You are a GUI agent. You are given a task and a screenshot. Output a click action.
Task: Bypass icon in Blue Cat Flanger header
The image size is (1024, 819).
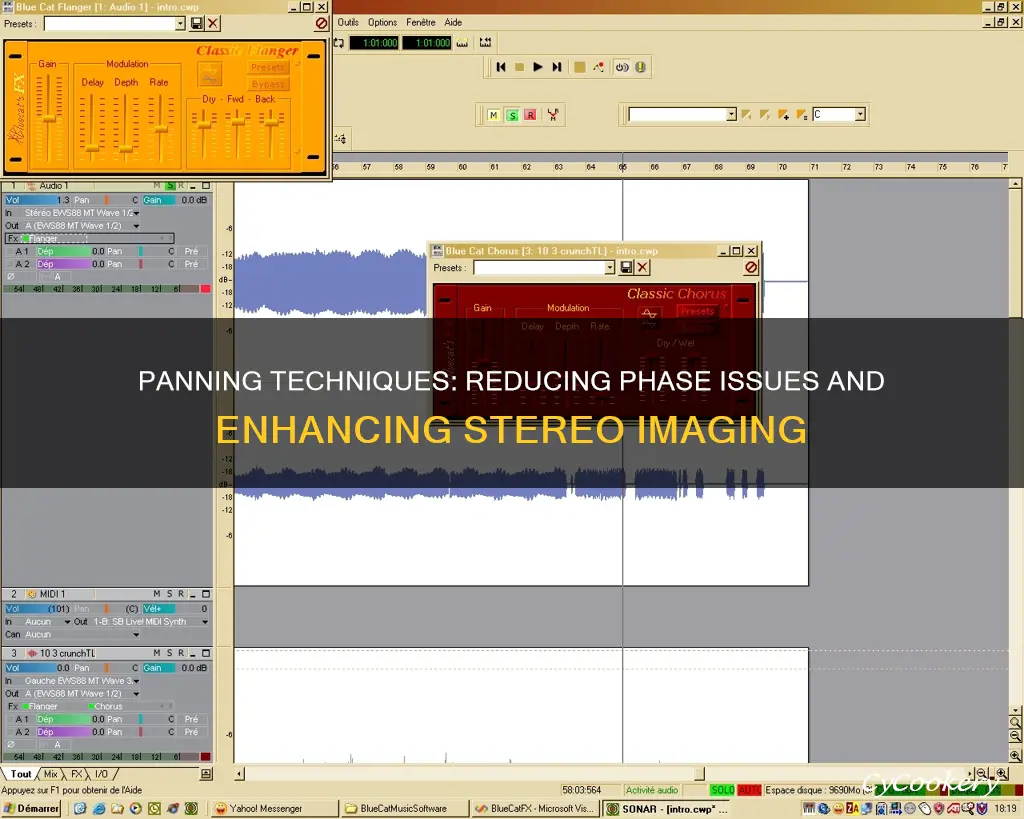pos(321,24)
